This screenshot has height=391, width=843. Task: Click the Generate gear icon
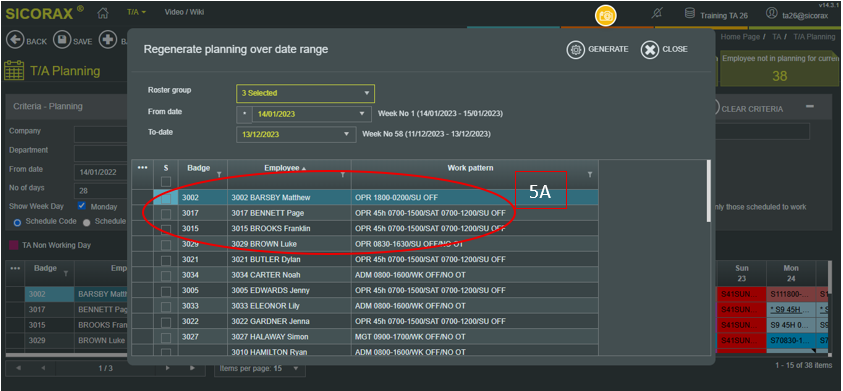coord(576,49)
